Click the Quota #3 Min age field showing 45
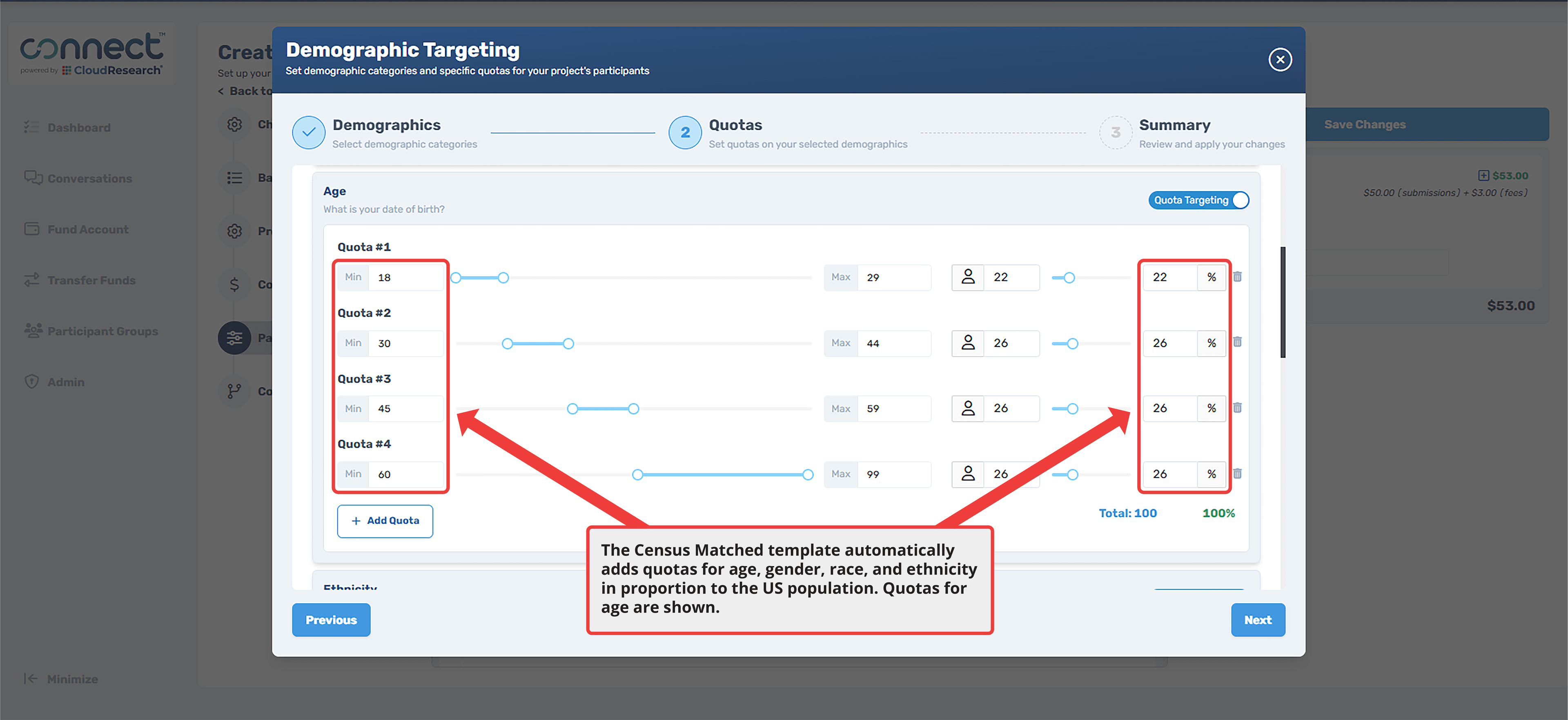Image resolution: width=1568 pixels, height=720 pixels. [406, 409]
